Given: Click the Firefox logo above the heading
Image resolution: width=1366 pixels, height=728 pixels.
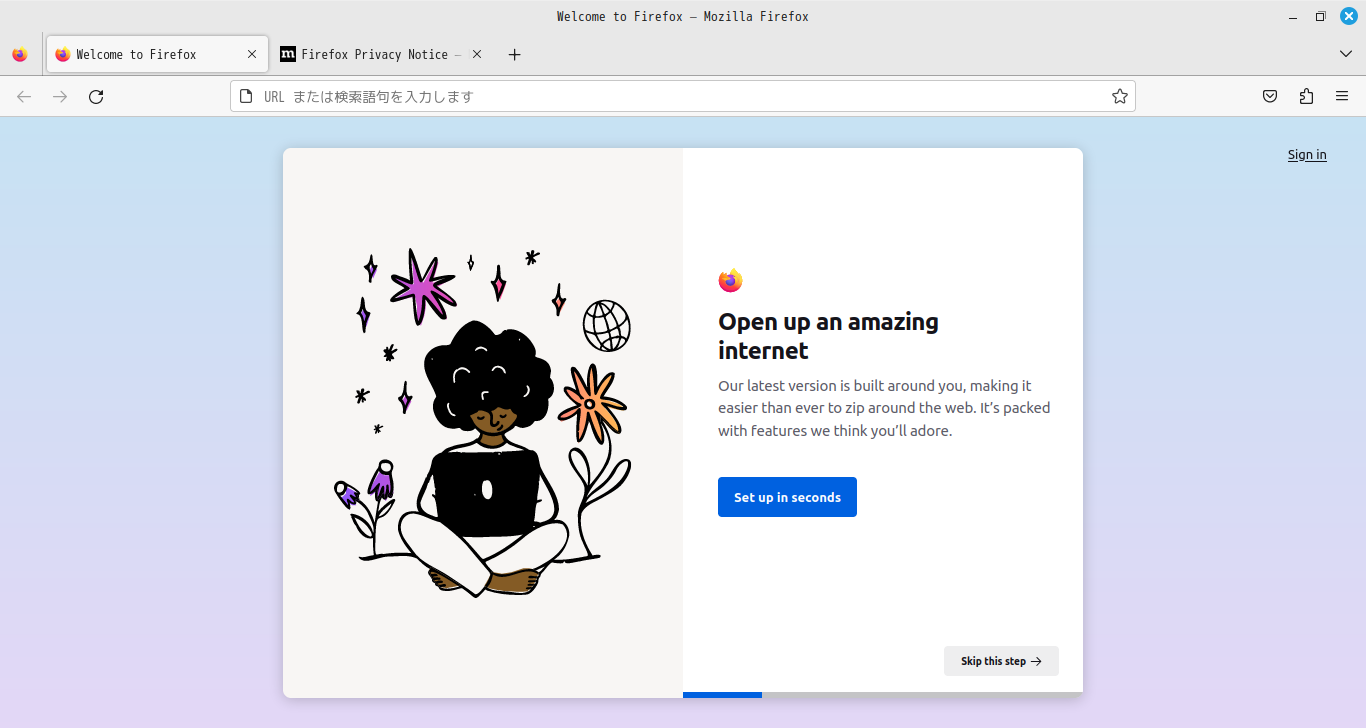Looking at the screenshot, I should click(x=731, y=281).
